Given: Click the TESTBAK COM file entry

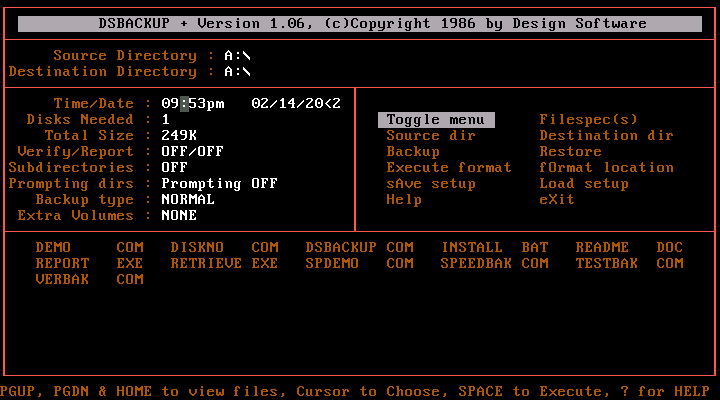Looking at the screenshot, I should pos(630,264).
